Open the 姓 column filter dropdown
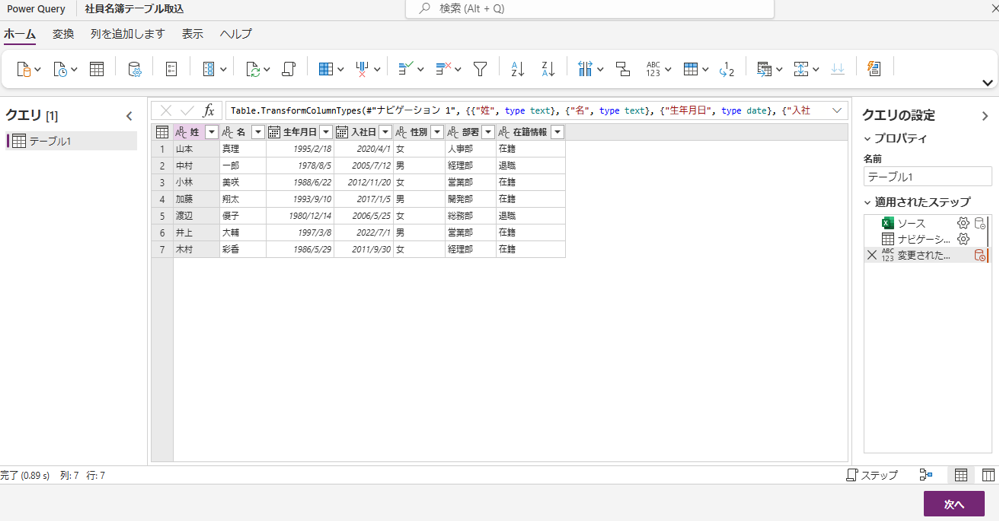 pos(212,132)
